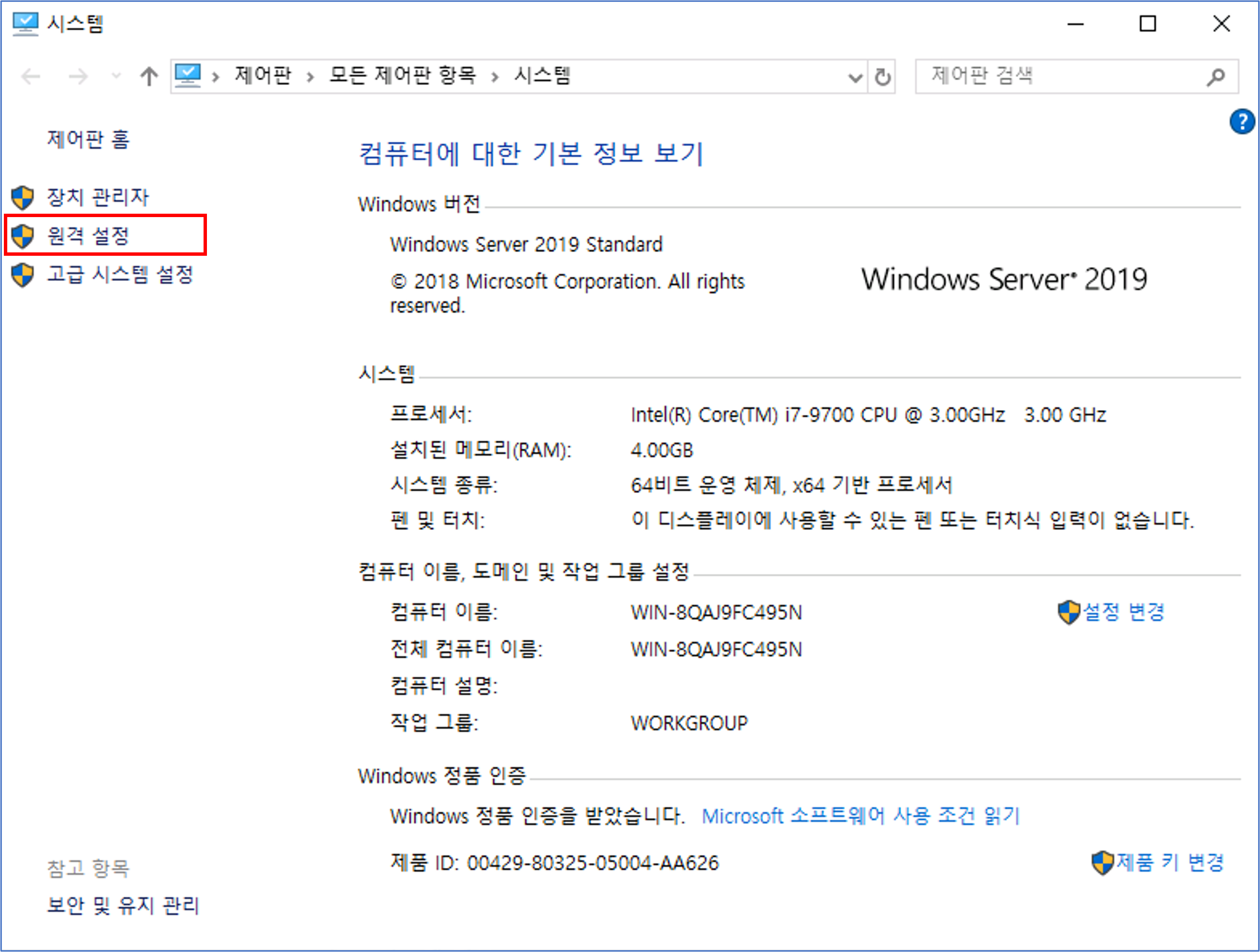
Task: Click the system icon in title bar
Action: 25,24
